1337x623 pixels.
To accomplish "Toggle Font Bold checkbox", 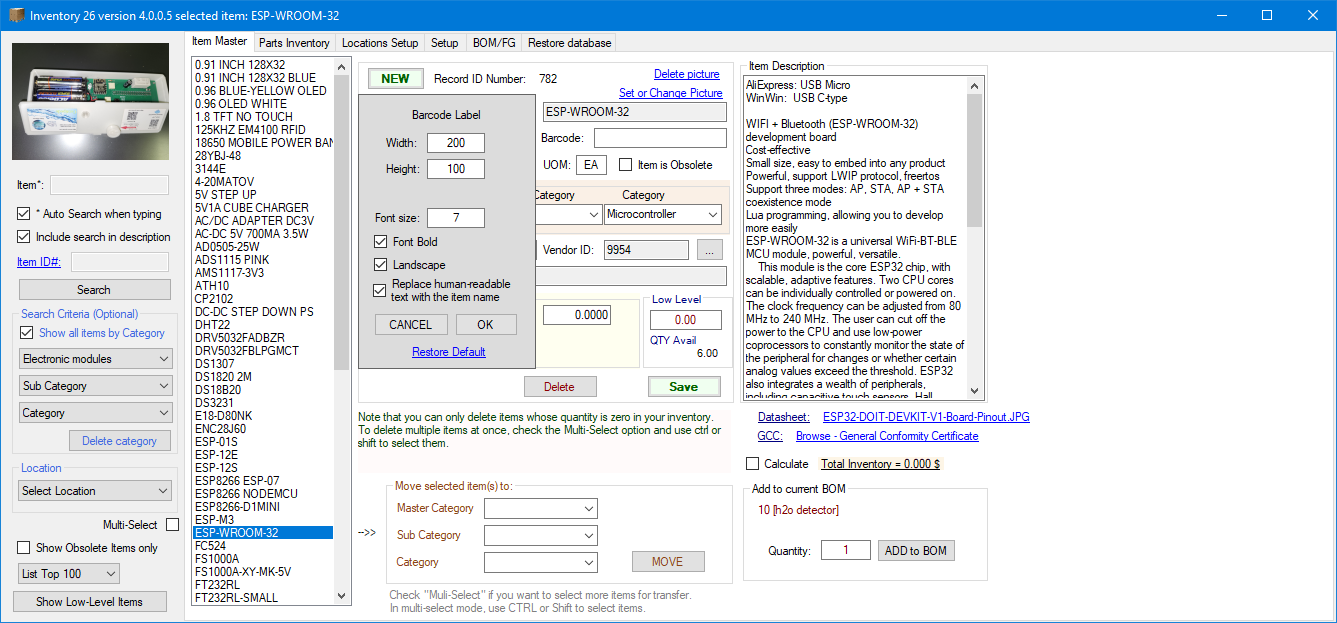I will click(x=380, y=242).
